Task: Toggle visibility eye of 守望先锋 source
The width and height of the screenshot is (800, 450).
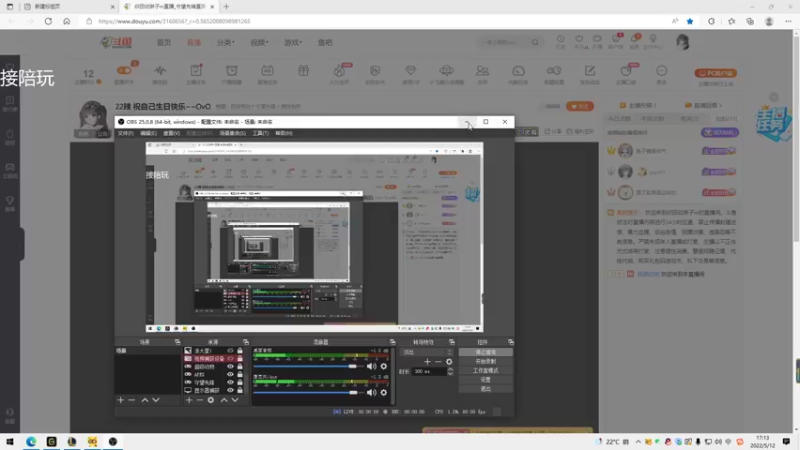Action: [x=230, y=382]
